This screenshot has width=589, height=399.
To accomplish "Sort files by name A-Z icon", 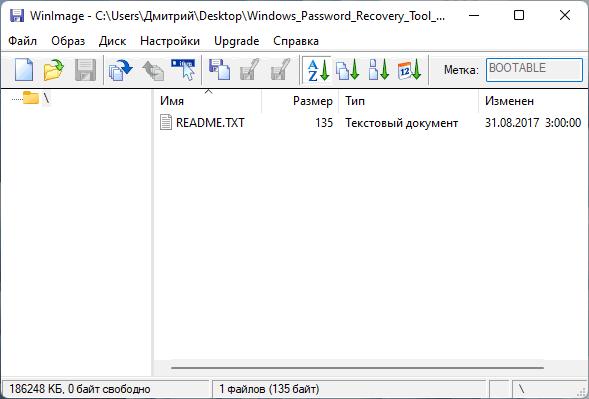I will point(318,70).
